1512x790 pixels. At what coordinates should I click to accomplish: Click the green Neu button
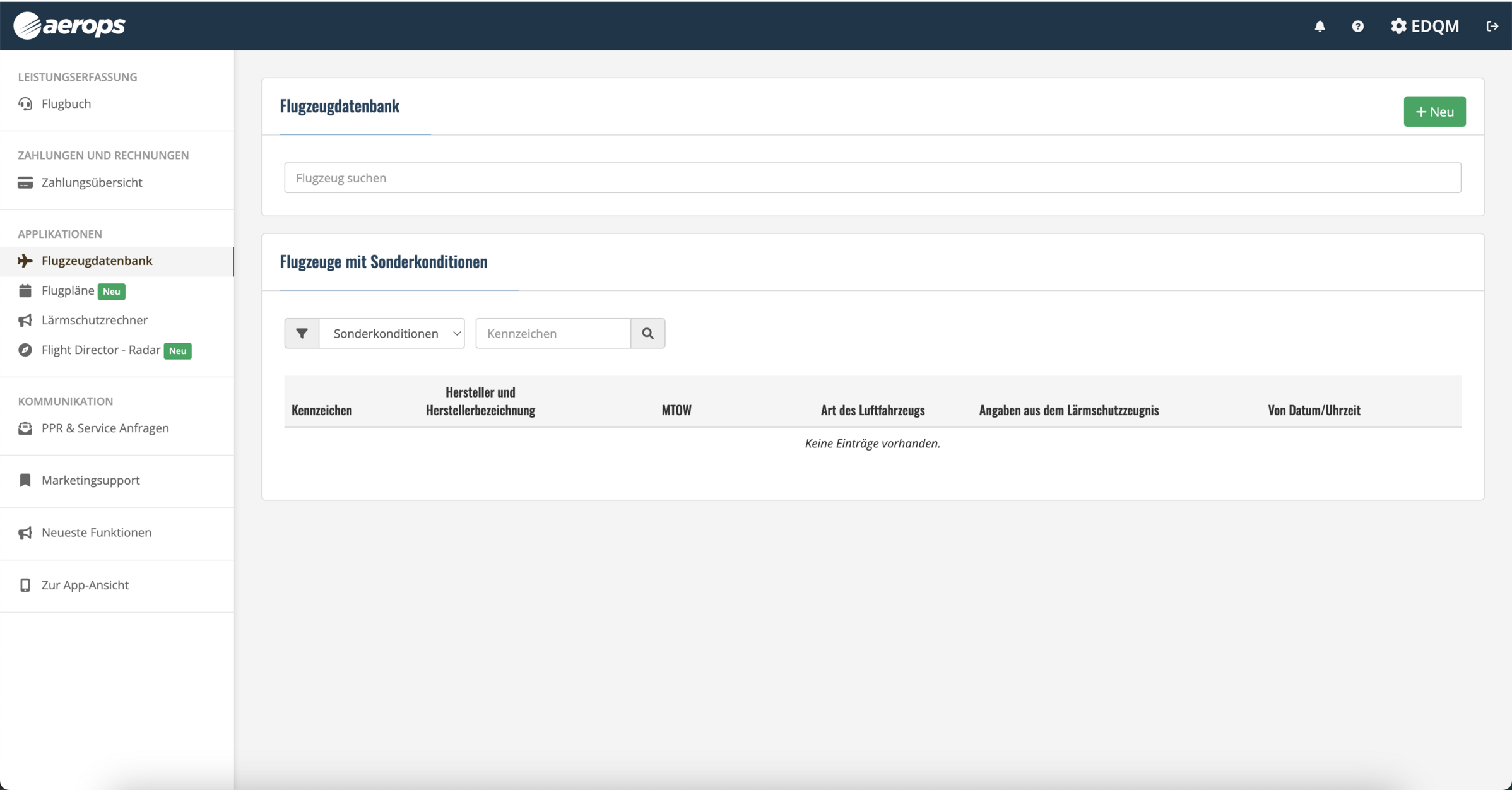[x=1434, y=112]
